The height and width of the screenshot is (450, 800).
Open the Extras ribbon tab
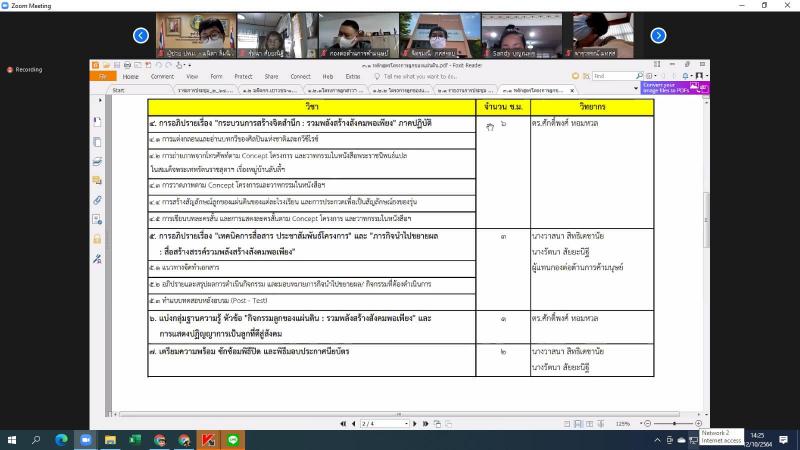click(x=353, y=77)
